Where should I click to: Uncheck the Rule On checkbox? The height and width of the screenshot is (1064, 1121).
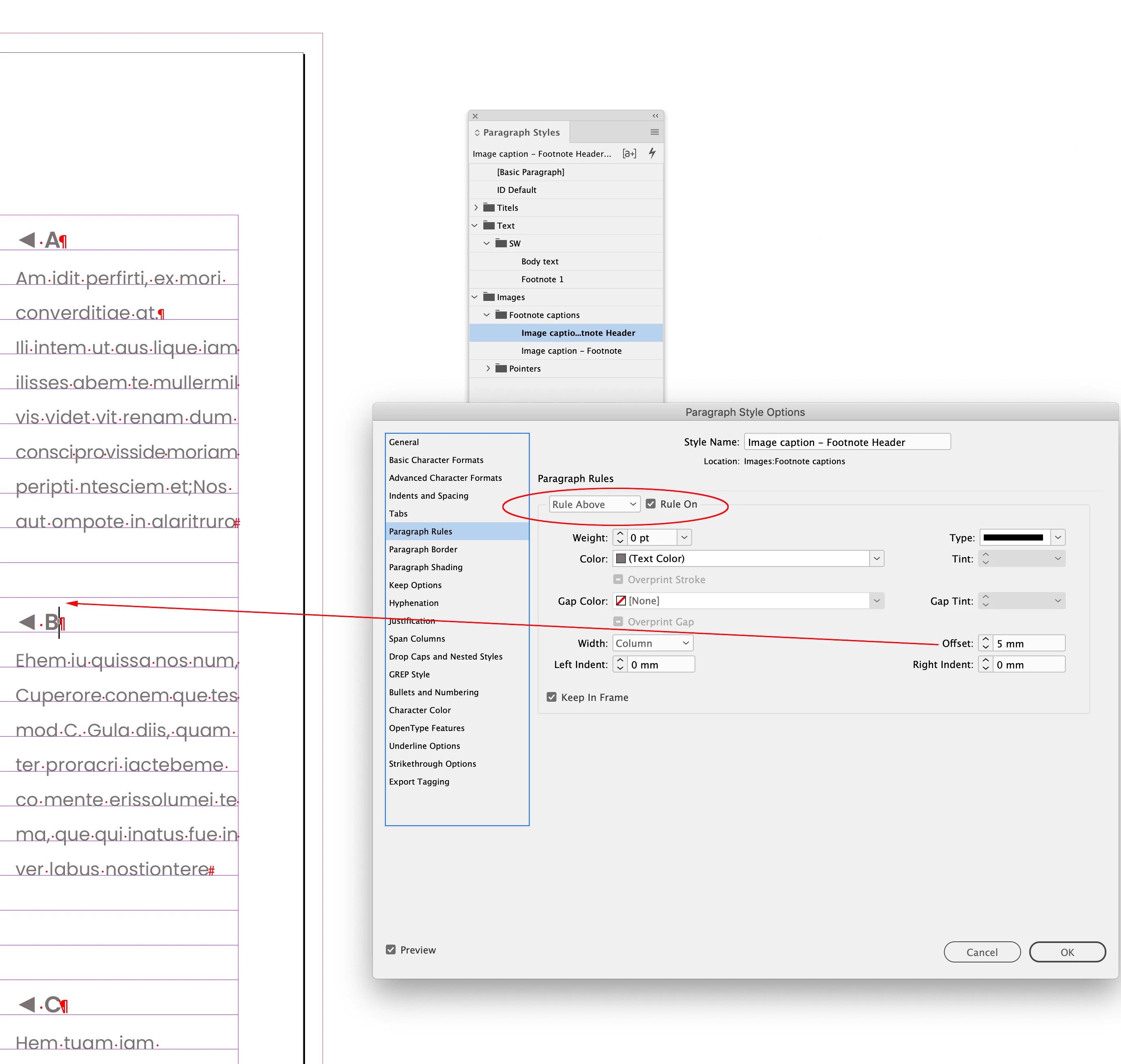pos(651,504)
